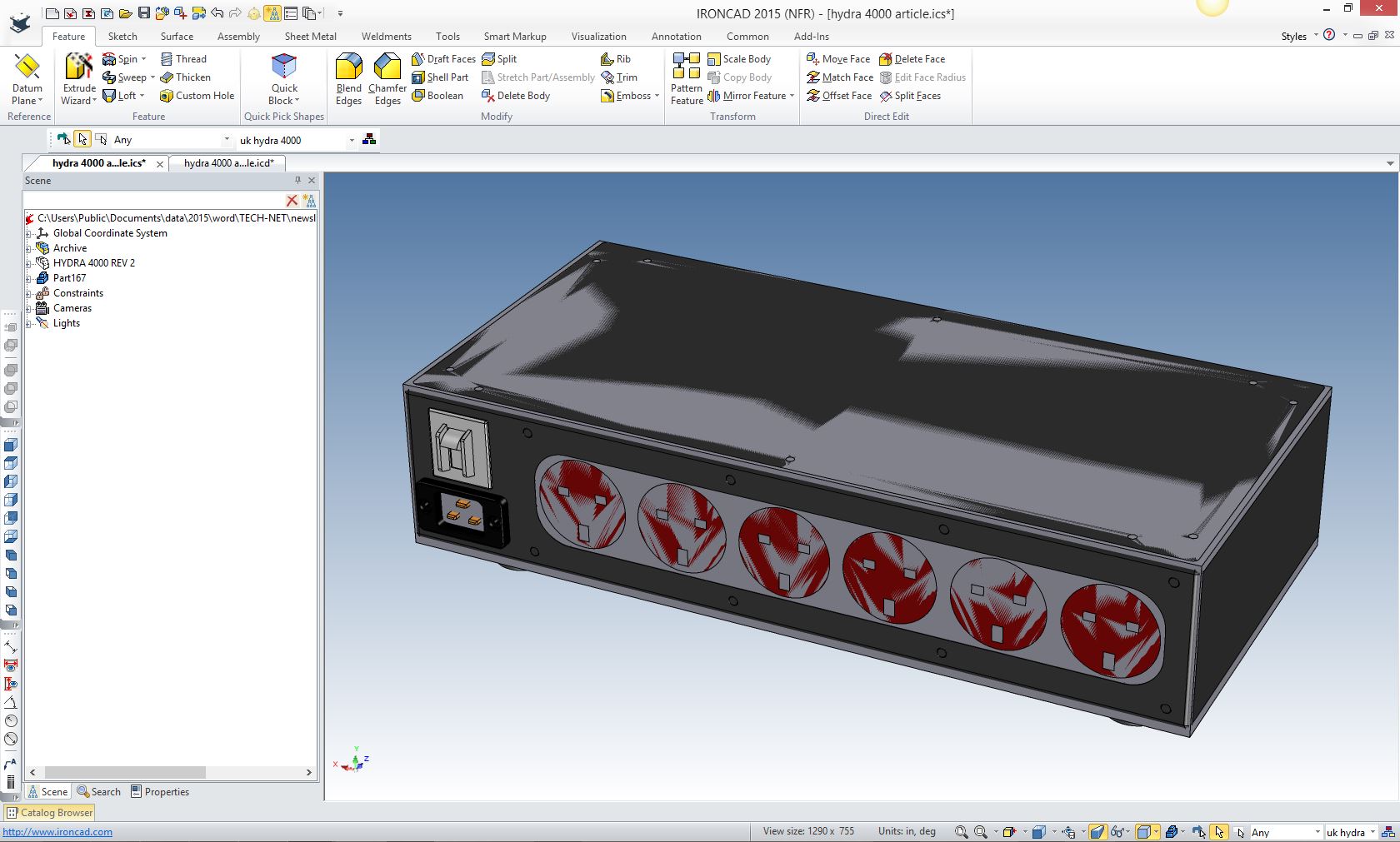
Task: Toggle the selection arrow tool in filter bar
Action: 82,139
